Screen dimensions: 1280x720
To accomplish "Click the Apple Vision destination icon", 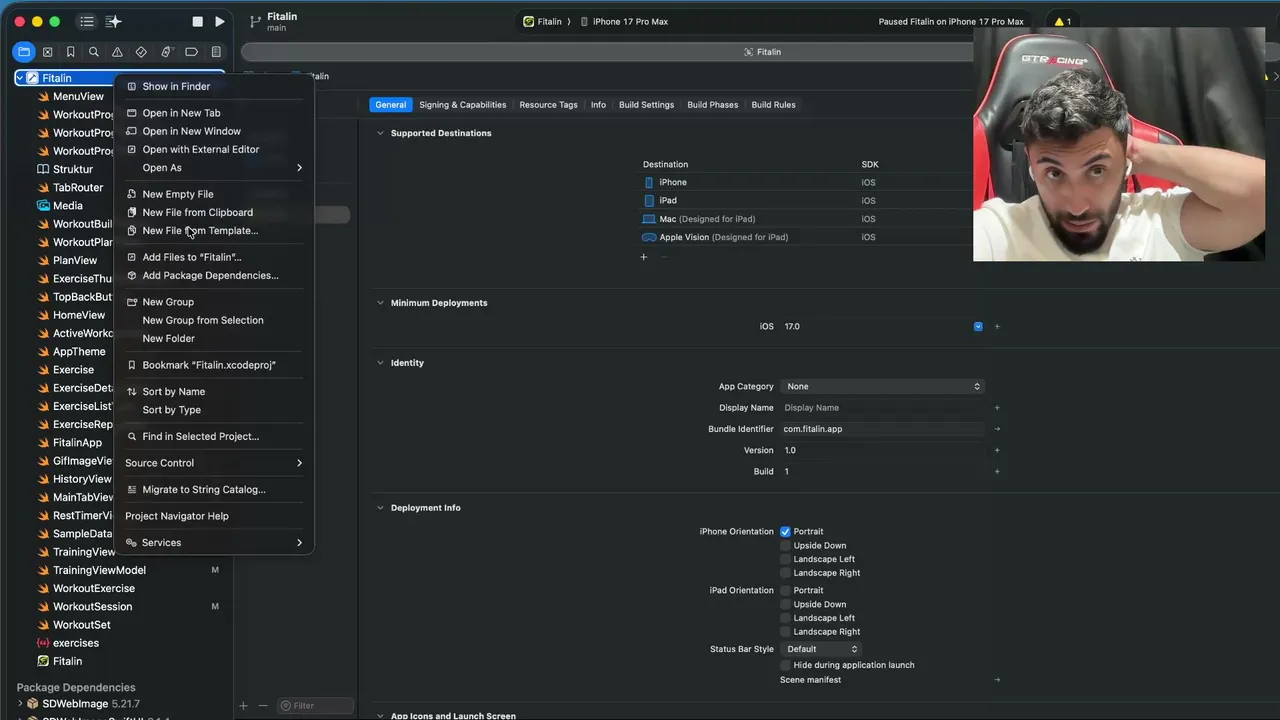I will 649,238.
